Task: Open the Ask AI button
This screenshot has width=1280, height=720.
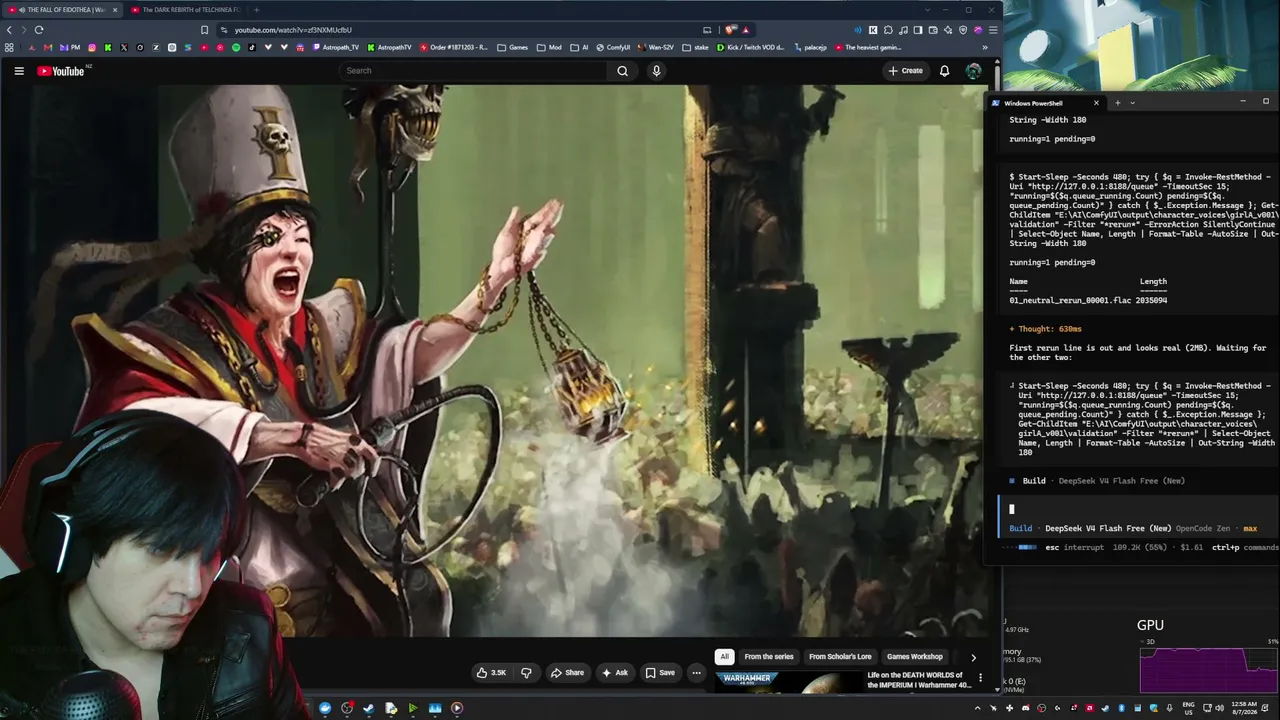Action: tap(615, 673)
